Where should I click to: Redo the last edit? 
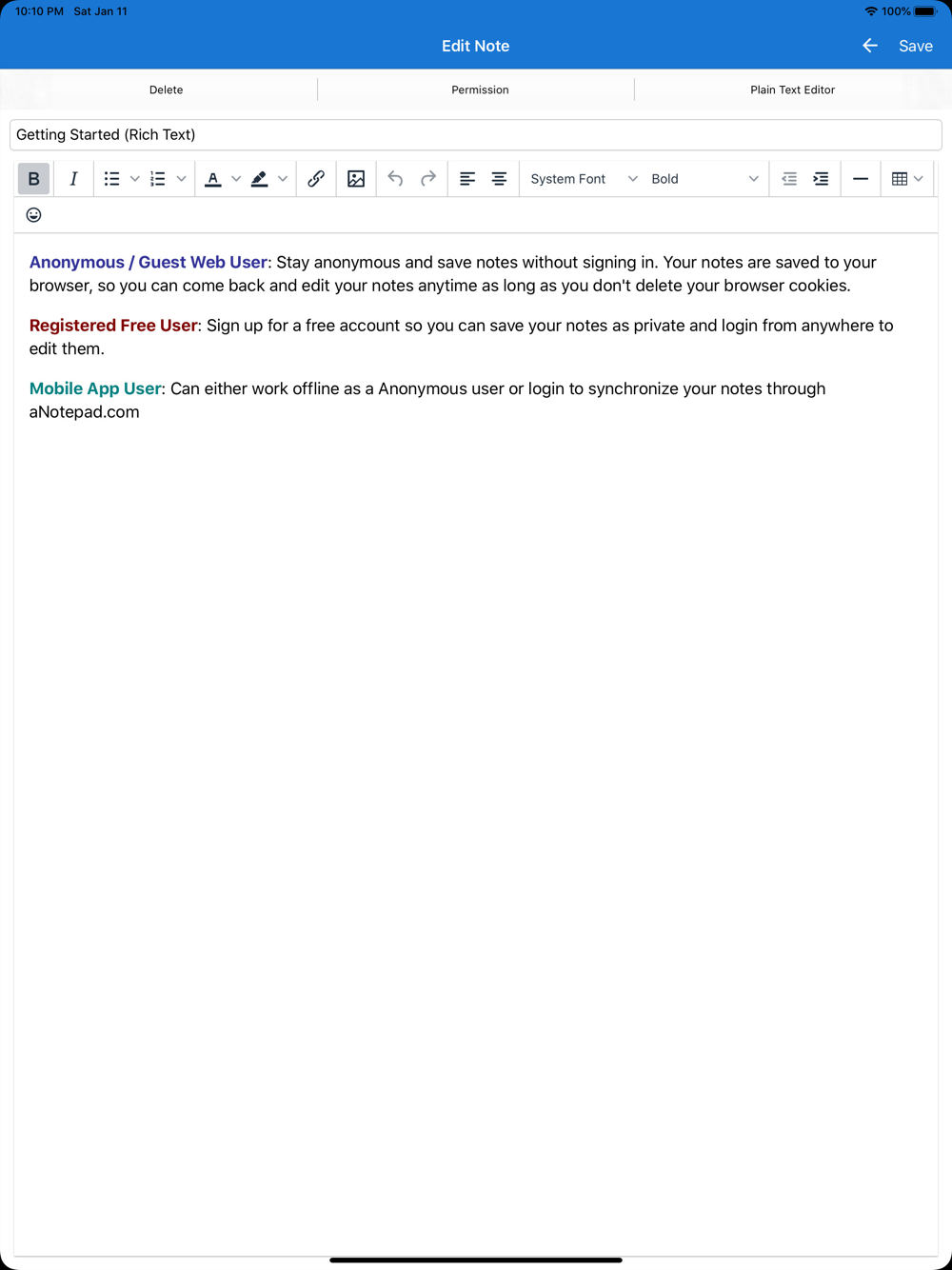coord(428,179)
